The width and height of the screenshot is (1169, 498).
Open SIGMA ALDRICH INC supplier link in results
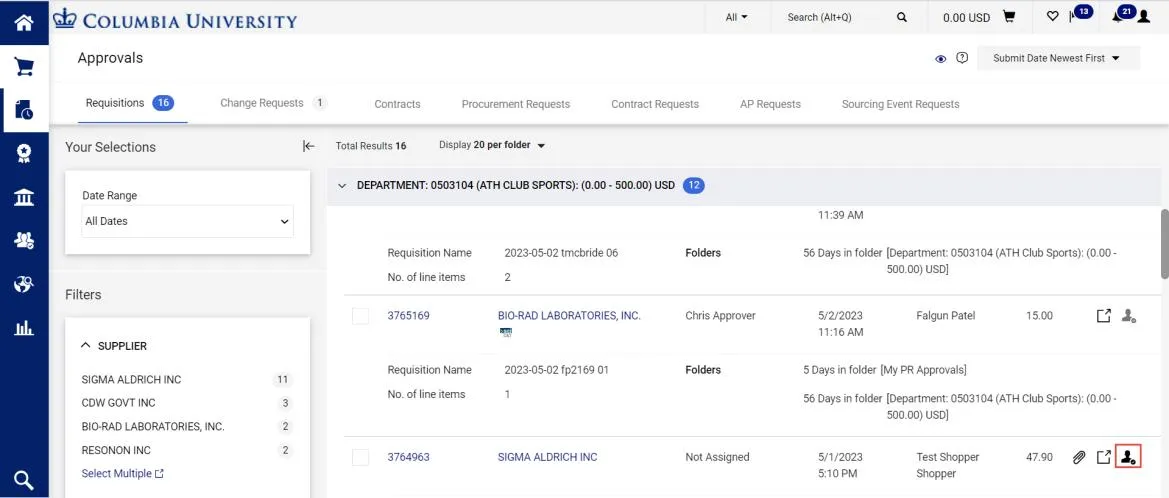tap(547, 457)
